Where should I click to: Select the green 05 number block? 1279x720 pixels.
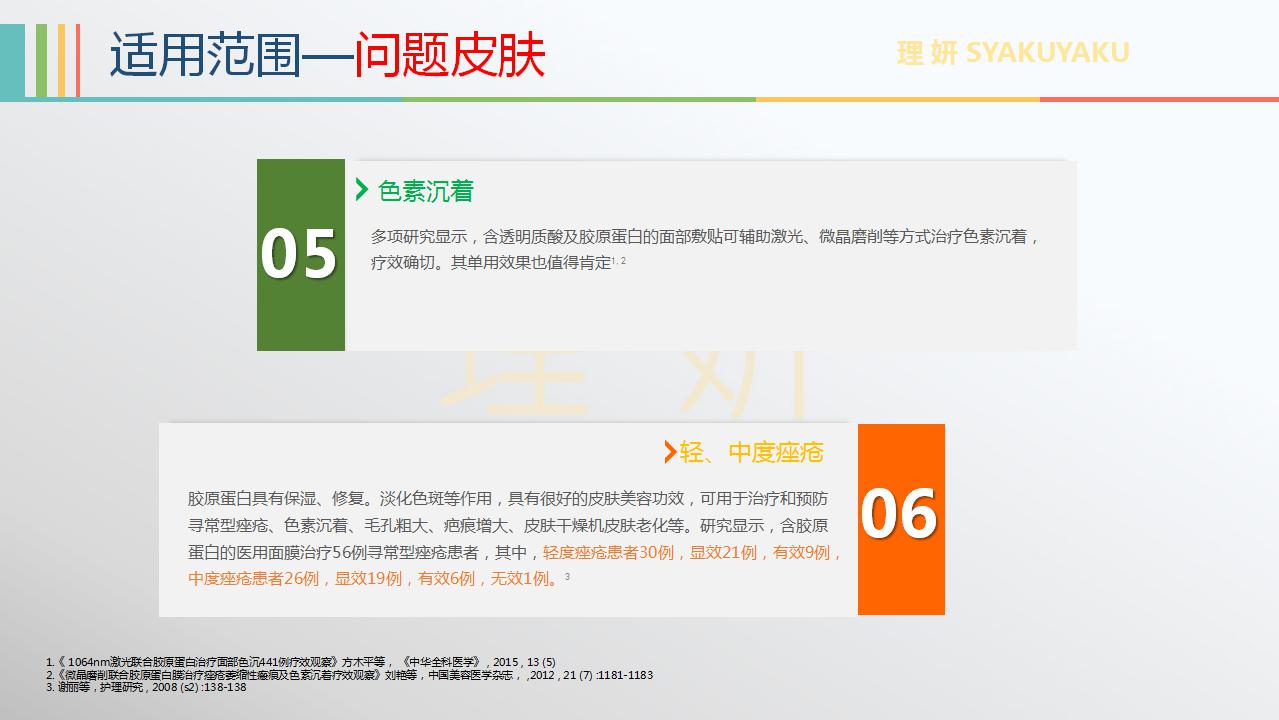300,255
